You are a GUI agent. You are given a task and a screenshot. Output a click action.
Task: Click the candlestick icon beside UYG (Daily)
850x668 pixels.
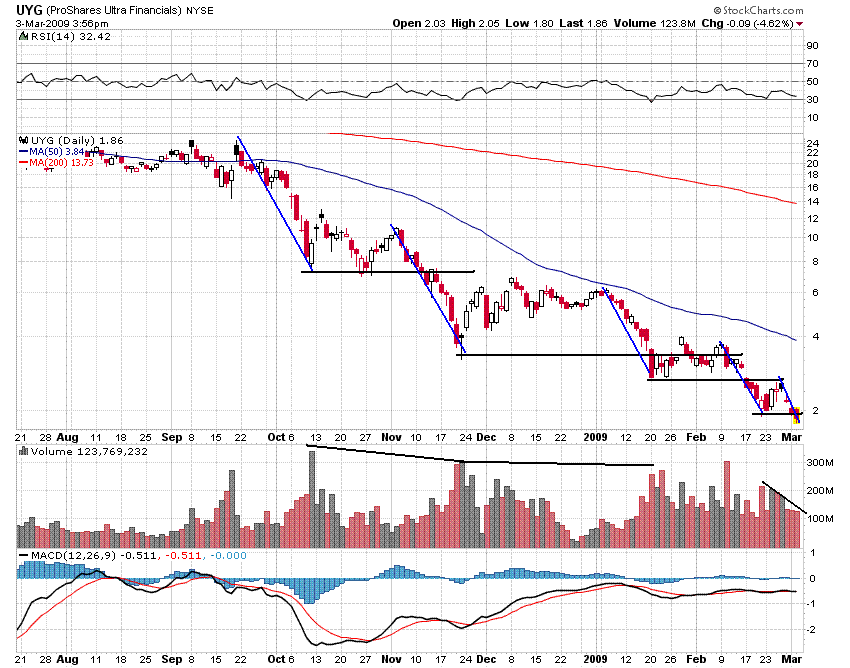[23, 140]
